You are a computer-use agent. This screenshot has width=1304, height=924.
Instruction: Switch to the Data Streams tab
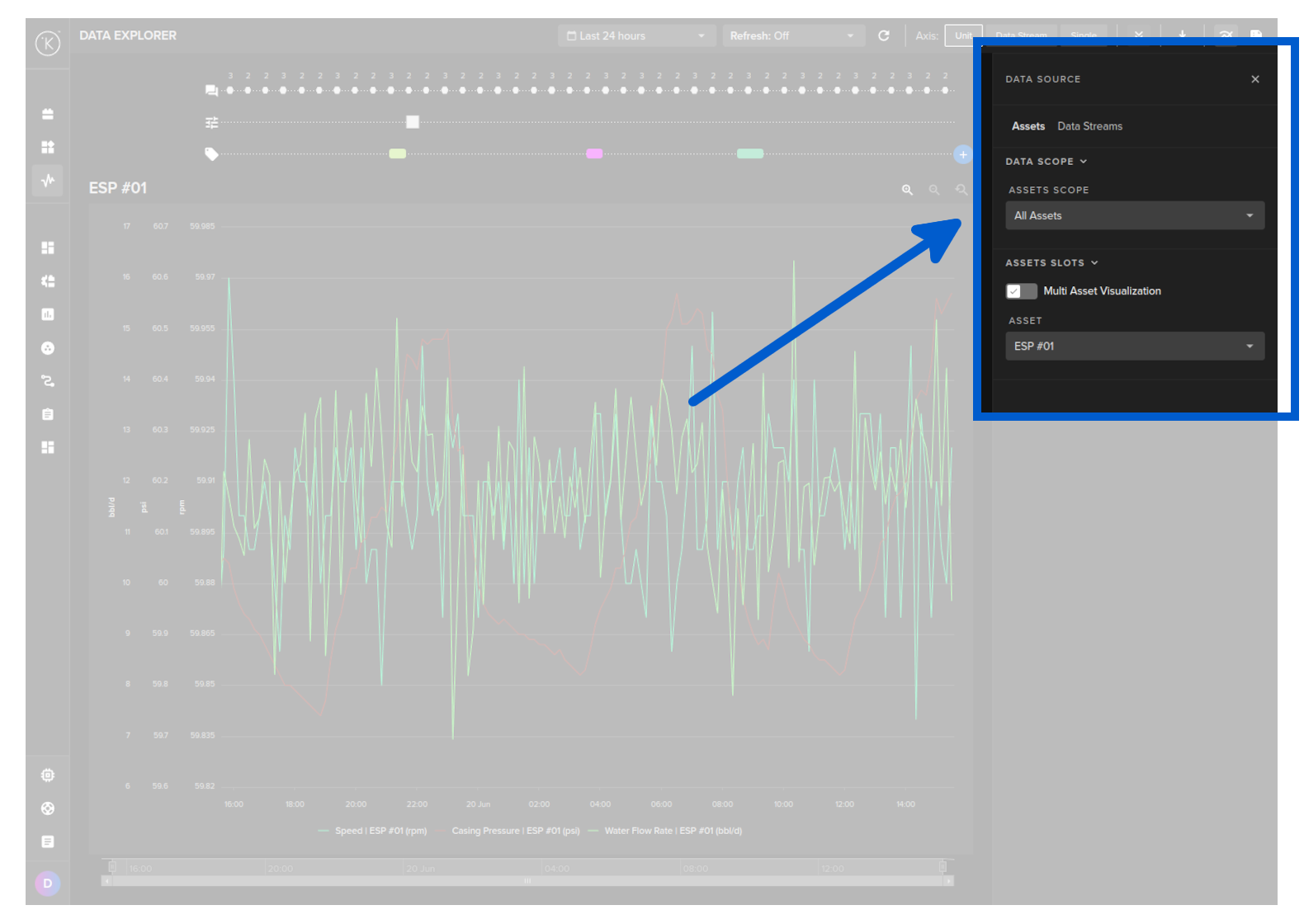click(1089, 126)
